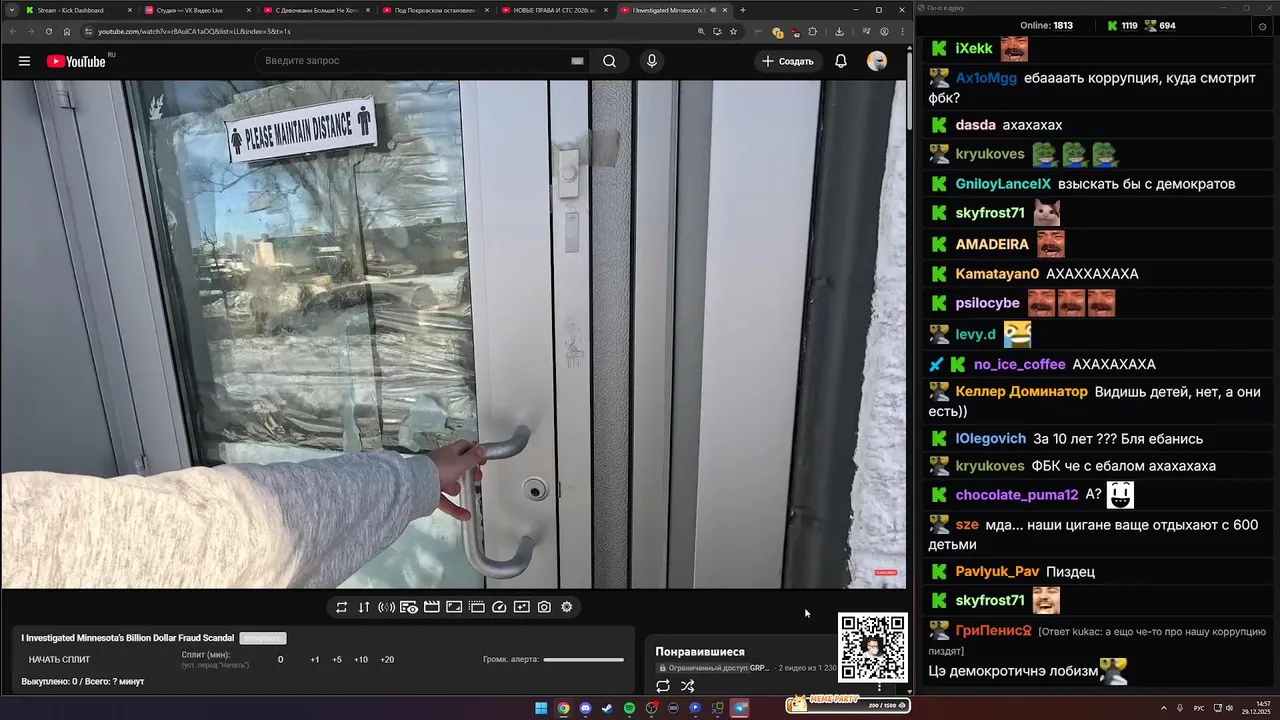
Task: Click the split minutes value field
Action: click(280, 660)
